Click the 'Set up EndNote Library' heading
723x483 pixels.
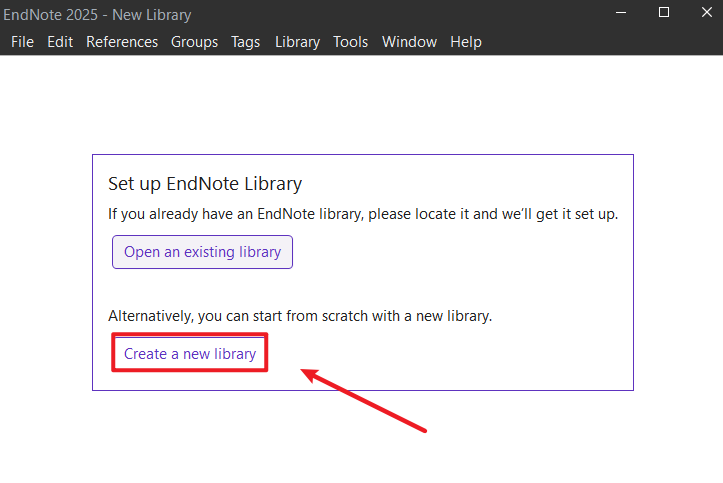(205, 184)
